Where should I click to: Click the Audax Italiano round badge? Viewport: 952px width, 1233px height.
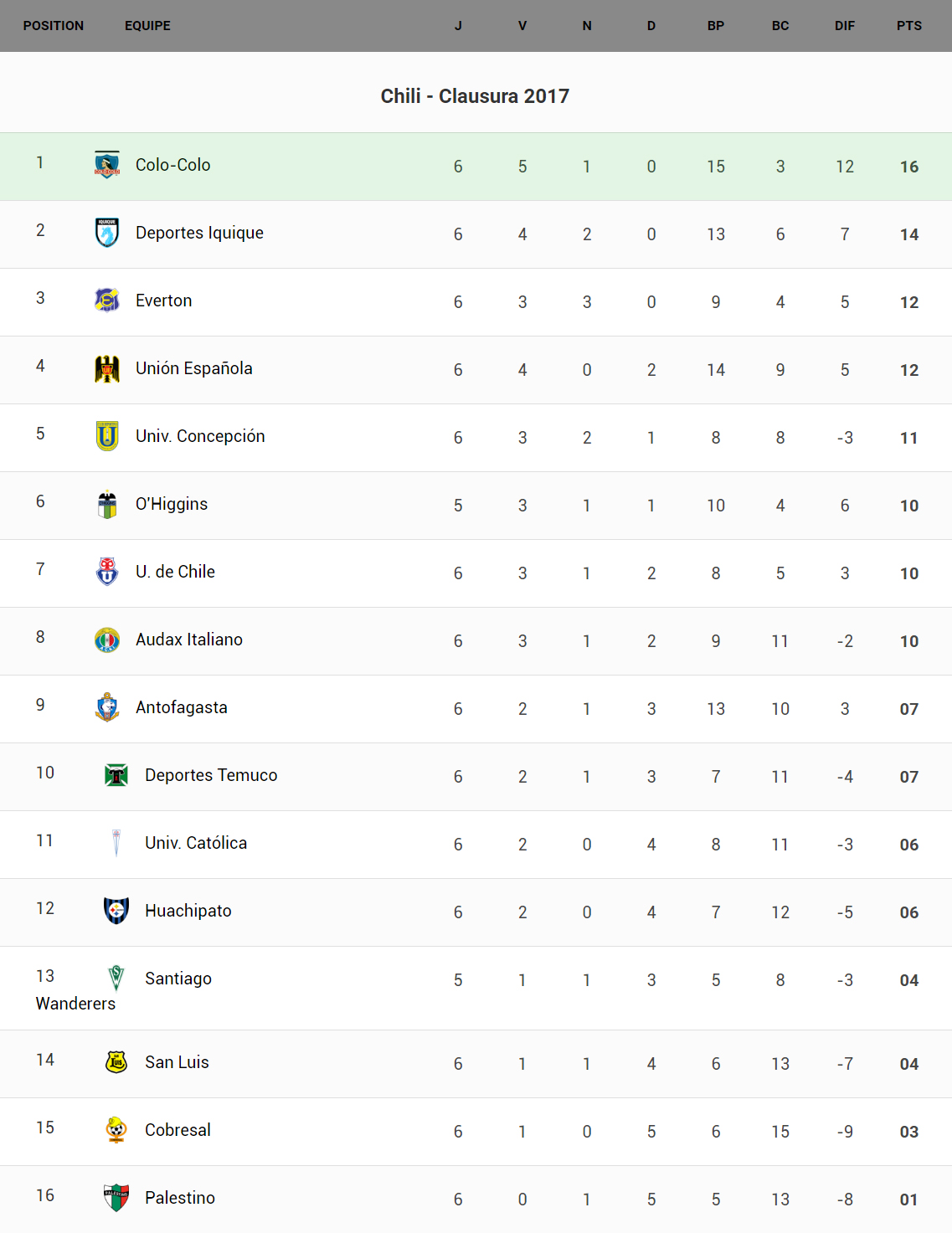coord(107,640)
